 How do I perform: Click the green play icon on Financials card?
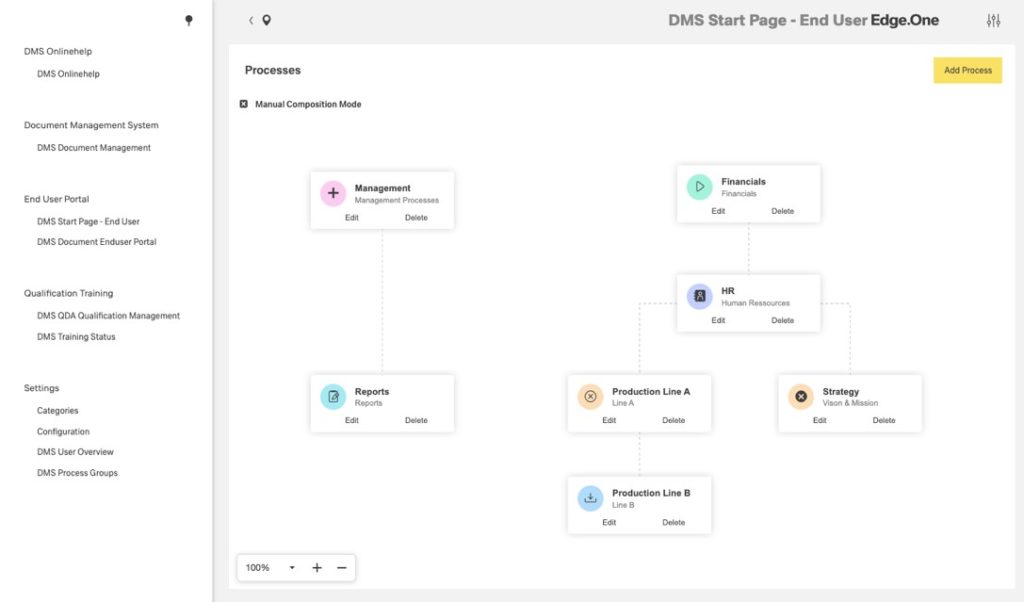(x=699, y=187)
